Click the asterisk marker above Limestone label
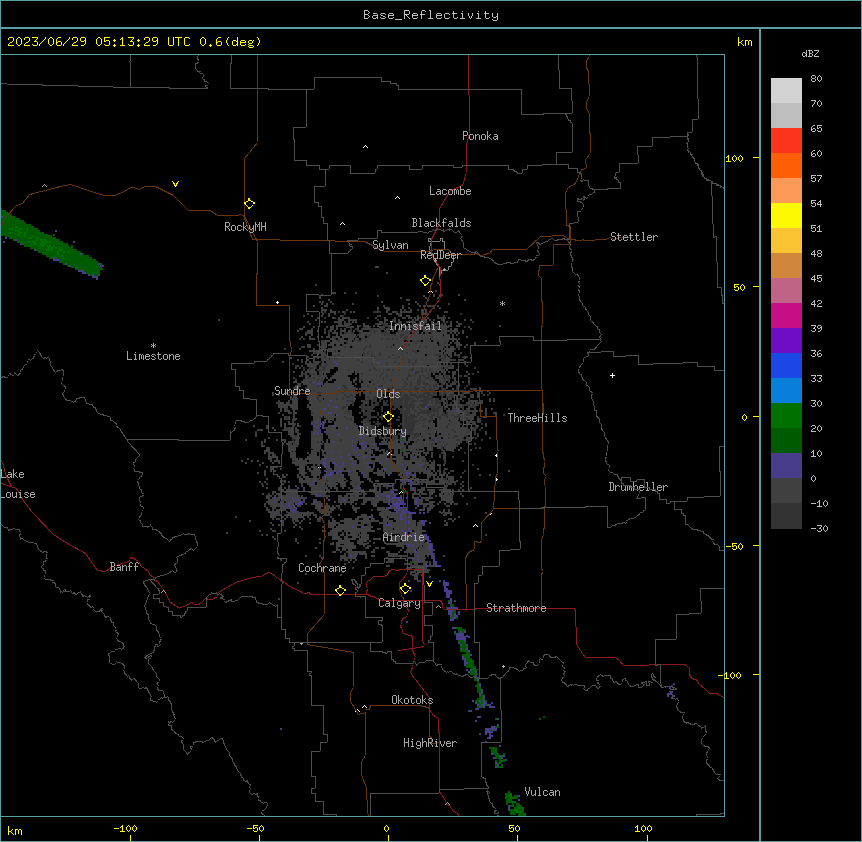862x842 pixels. (x=153, y=346)
